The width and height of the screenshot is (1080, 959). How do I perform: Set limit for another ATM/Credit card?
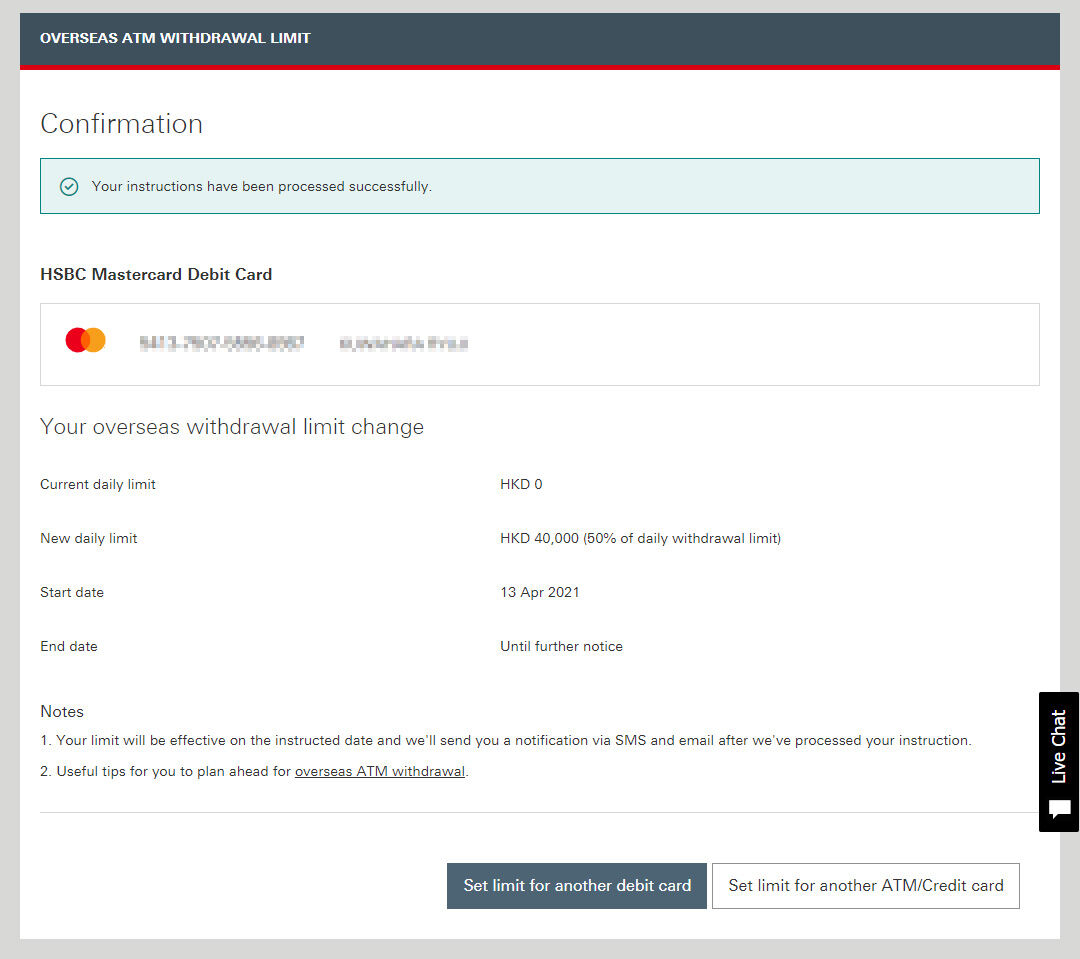pyautogui.click(x=866, y=886)
